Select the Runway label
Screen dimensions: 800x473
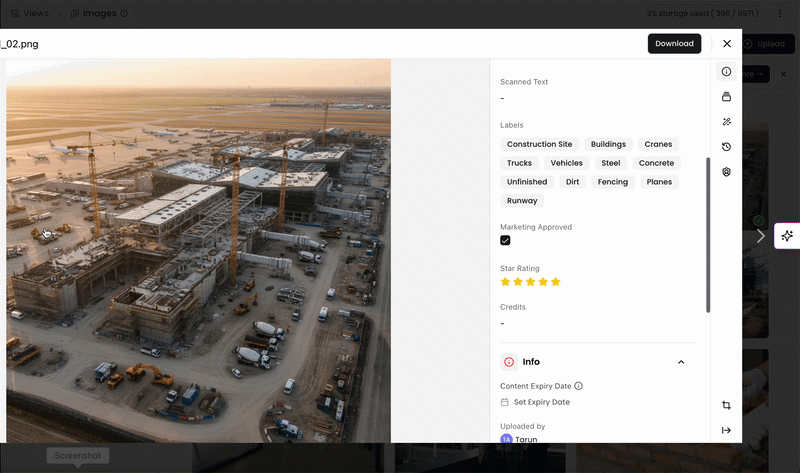(522, 201)
